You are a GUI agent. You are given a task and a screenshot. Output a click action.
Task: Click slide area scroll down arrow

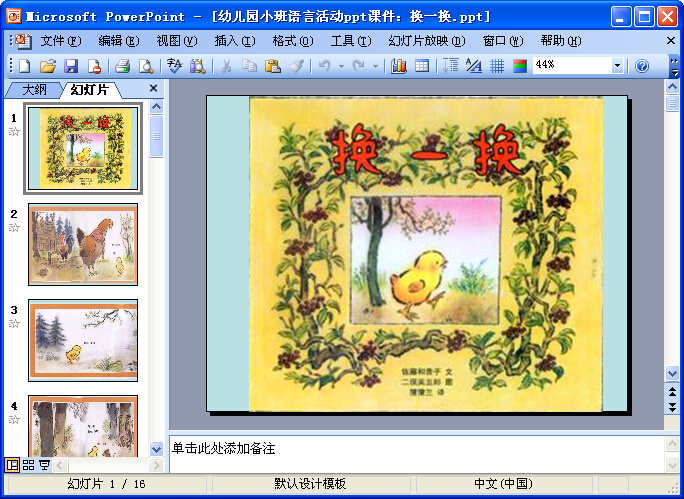(672, 374)
